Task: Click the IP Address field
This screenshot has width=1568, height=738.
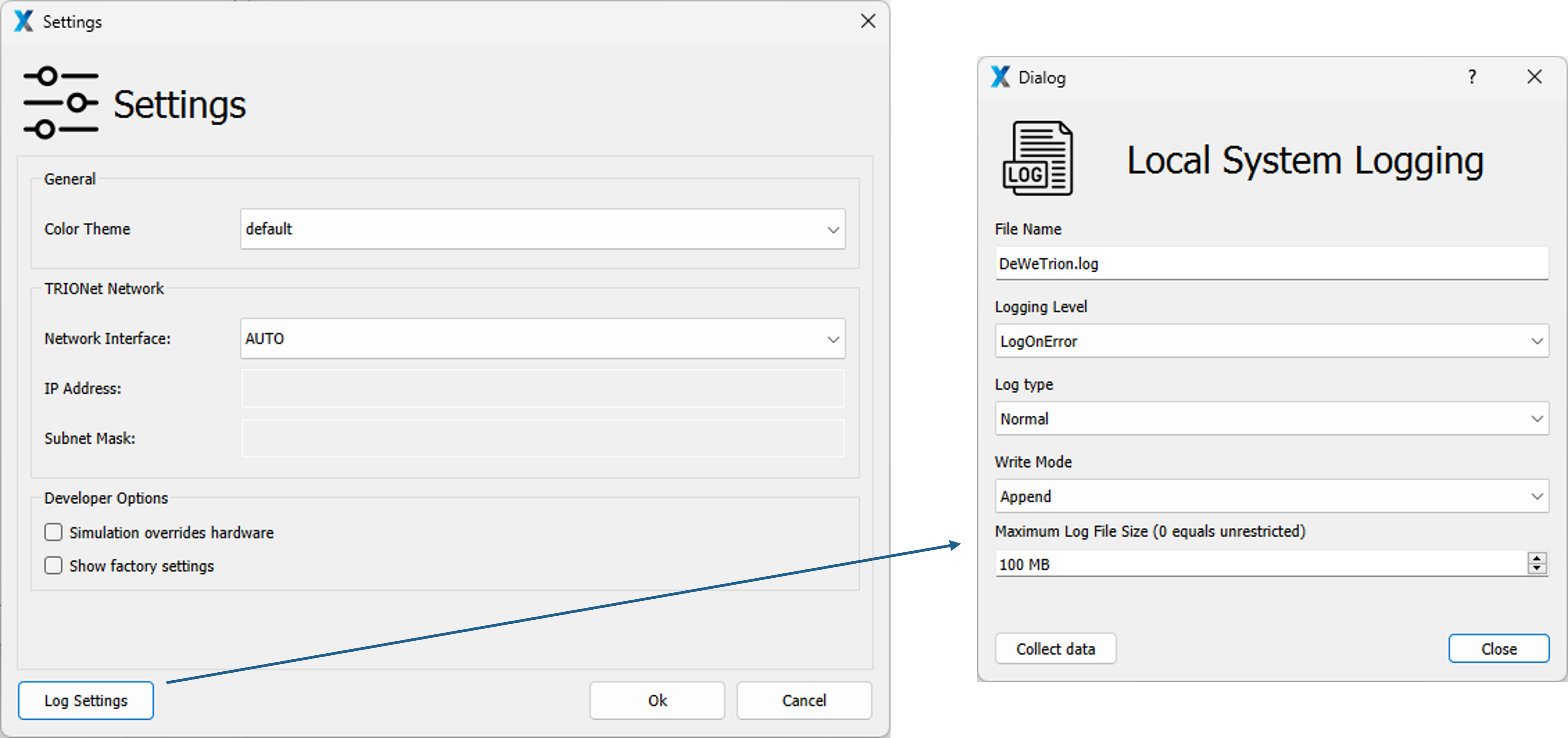Action: pos(542,389)
